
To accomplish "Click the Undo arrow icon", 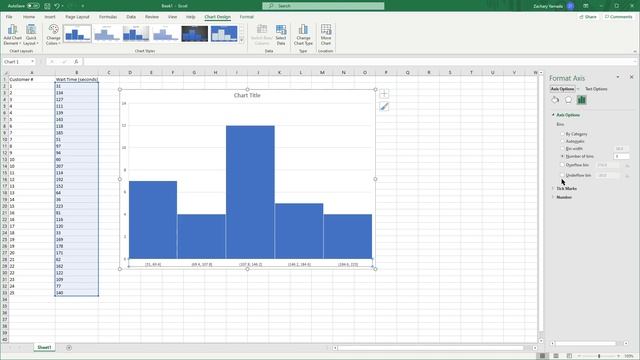I will 57,6.
